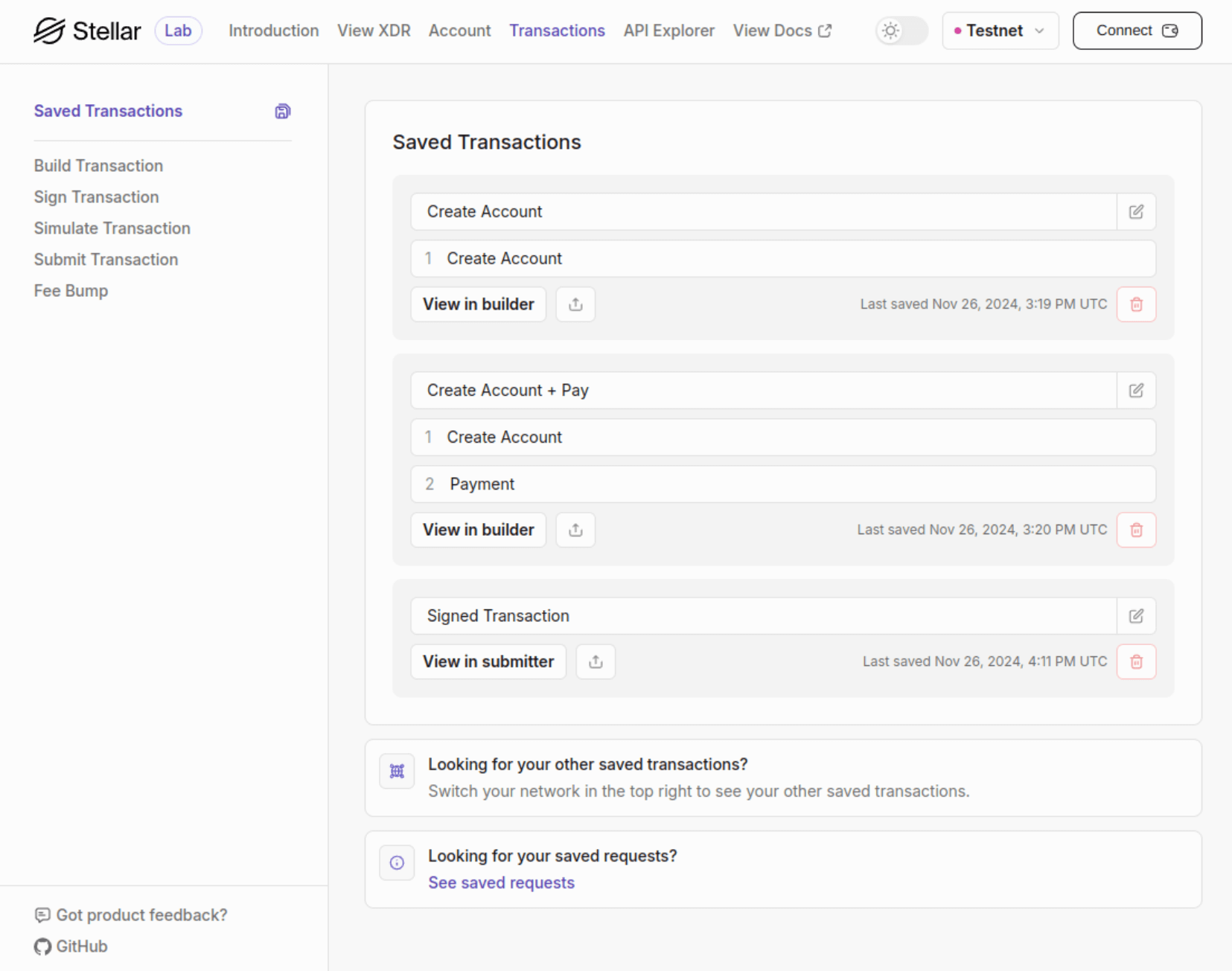Click Got product feedback link
This screenshot has height=971, width=1232.
click(141, 915)
